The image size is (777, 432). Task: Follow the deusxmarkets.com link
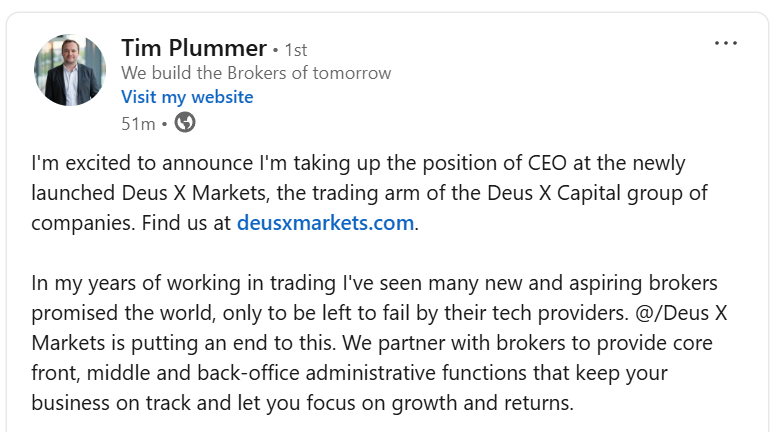pyautogui.click(x=325, y=223)
